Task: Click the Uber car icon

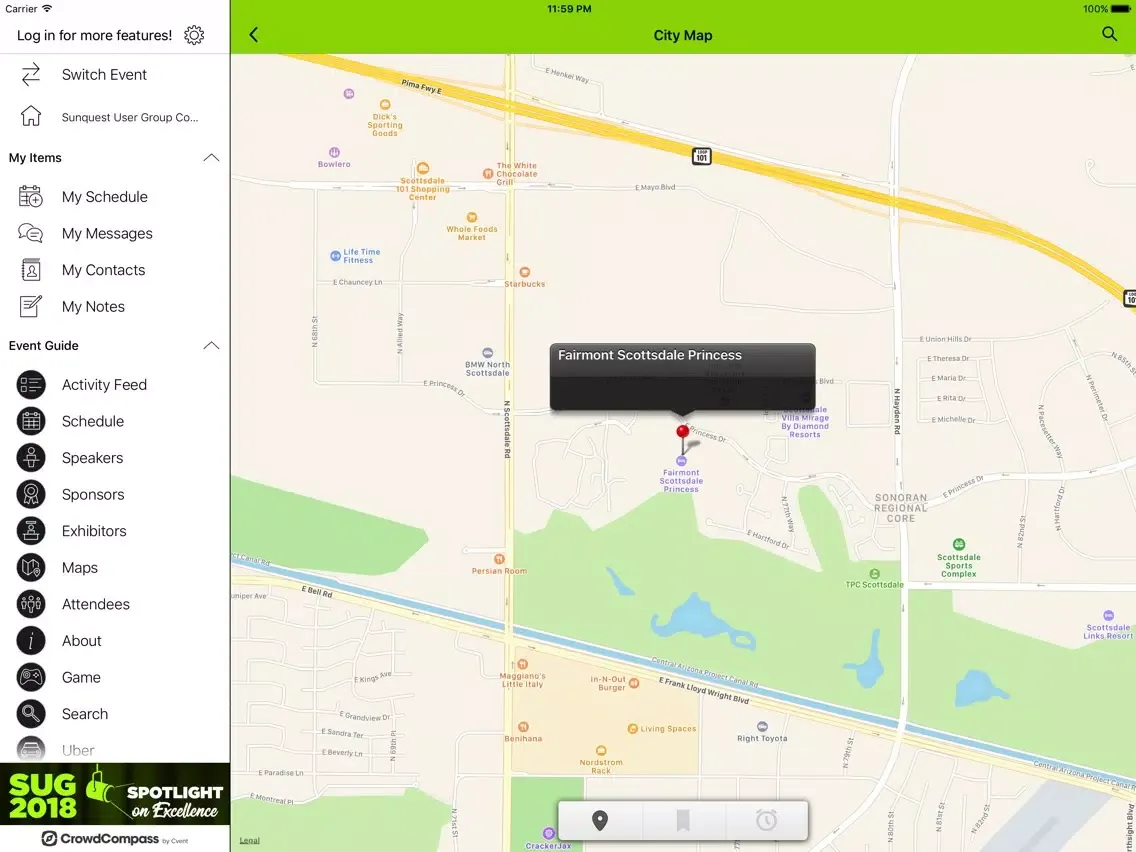Action: point(30,749)
